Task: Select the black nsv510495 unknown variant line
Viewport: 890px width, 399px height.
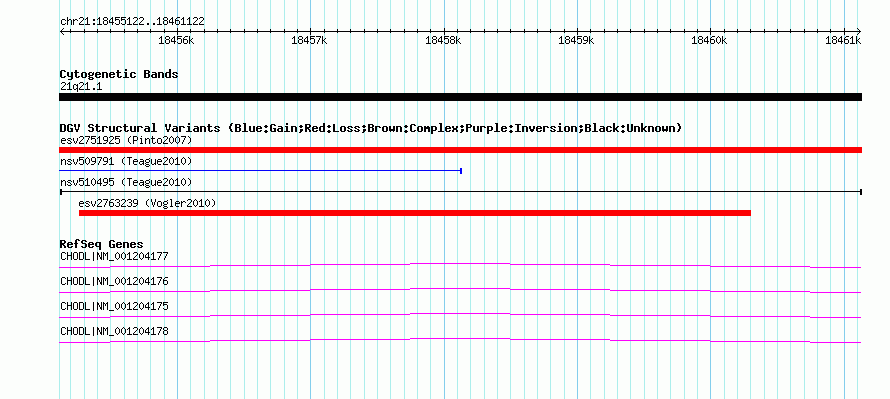Action: tap(460, 192)
